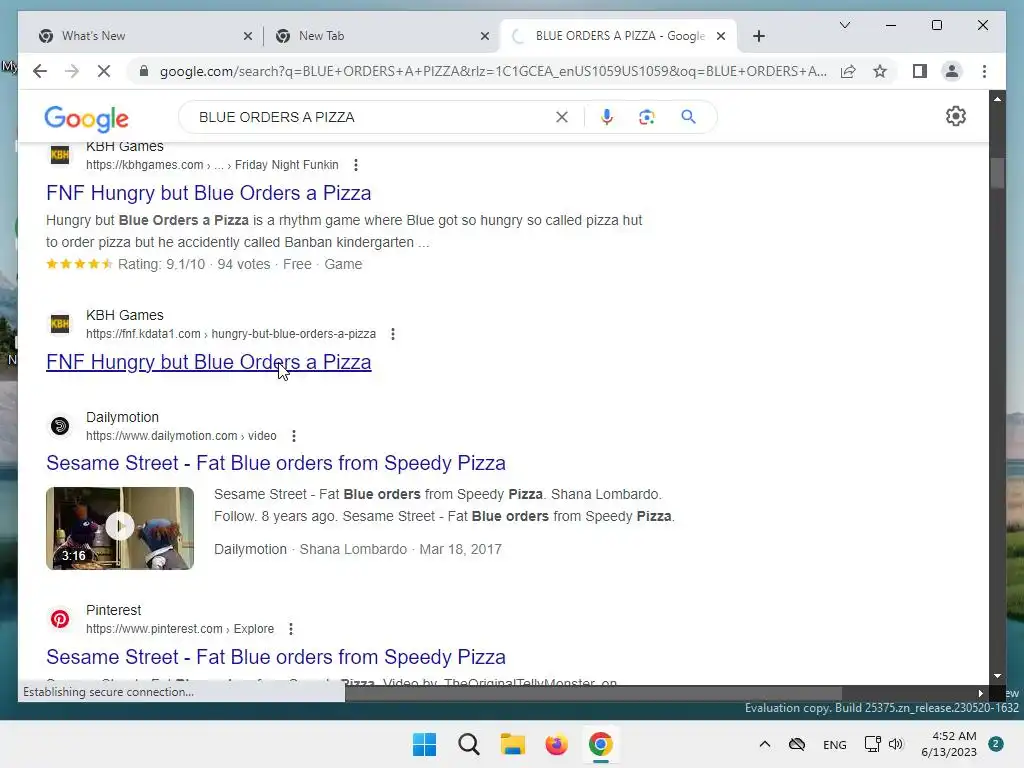Click the forward navigation arrow
The height and width of the screenshot is (768, 1024).
click(x=72, y=71)
